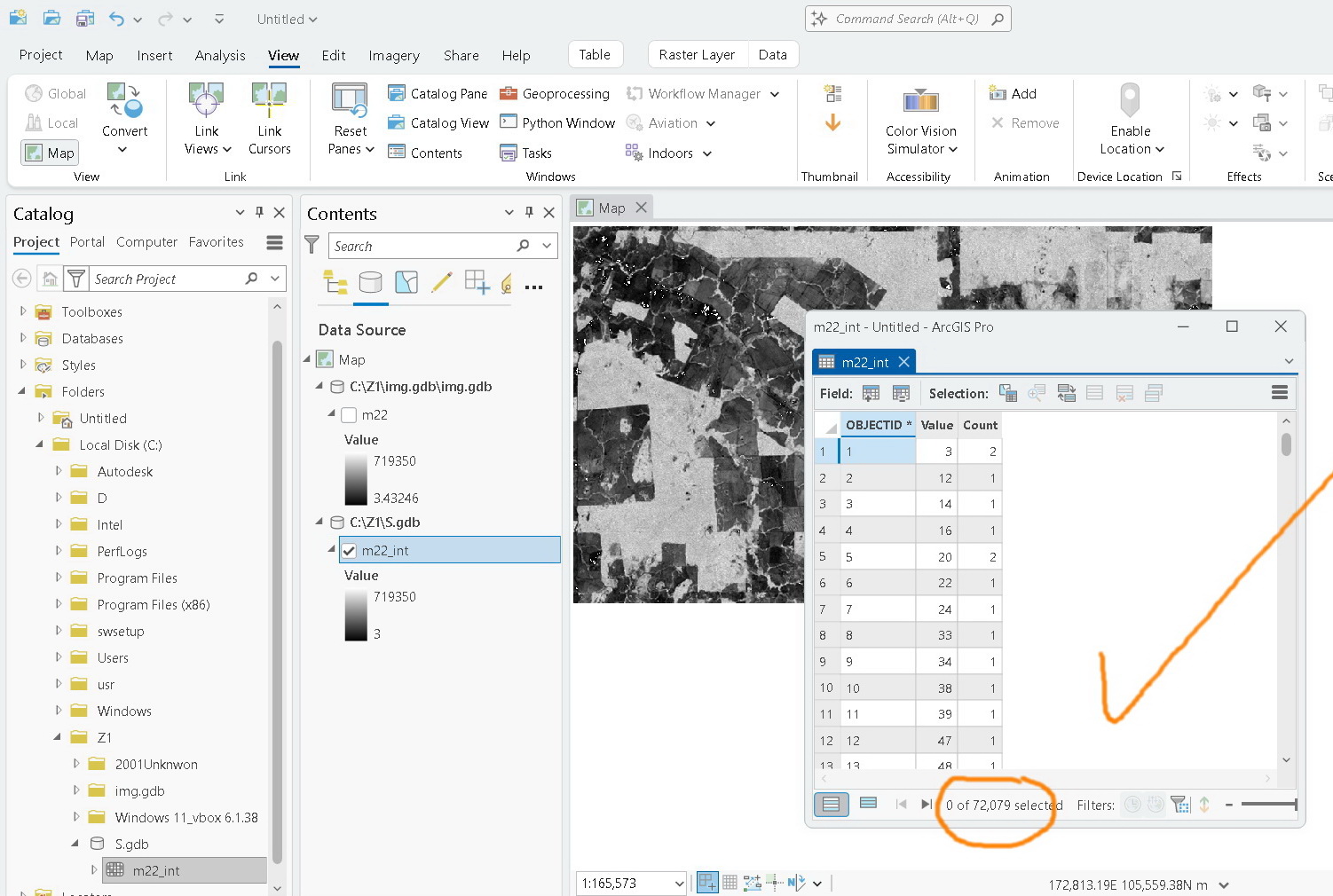1333x896 pixels.
Task: Expand the Databases tree node
Action: tap(25, 338)
